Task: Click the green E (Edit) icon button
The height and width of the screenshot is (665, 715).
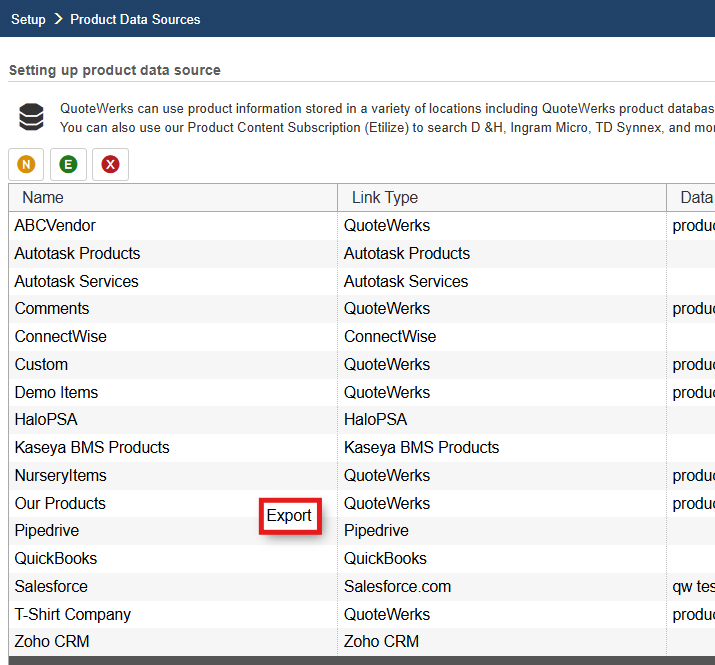Action: (x=68, y=164)
